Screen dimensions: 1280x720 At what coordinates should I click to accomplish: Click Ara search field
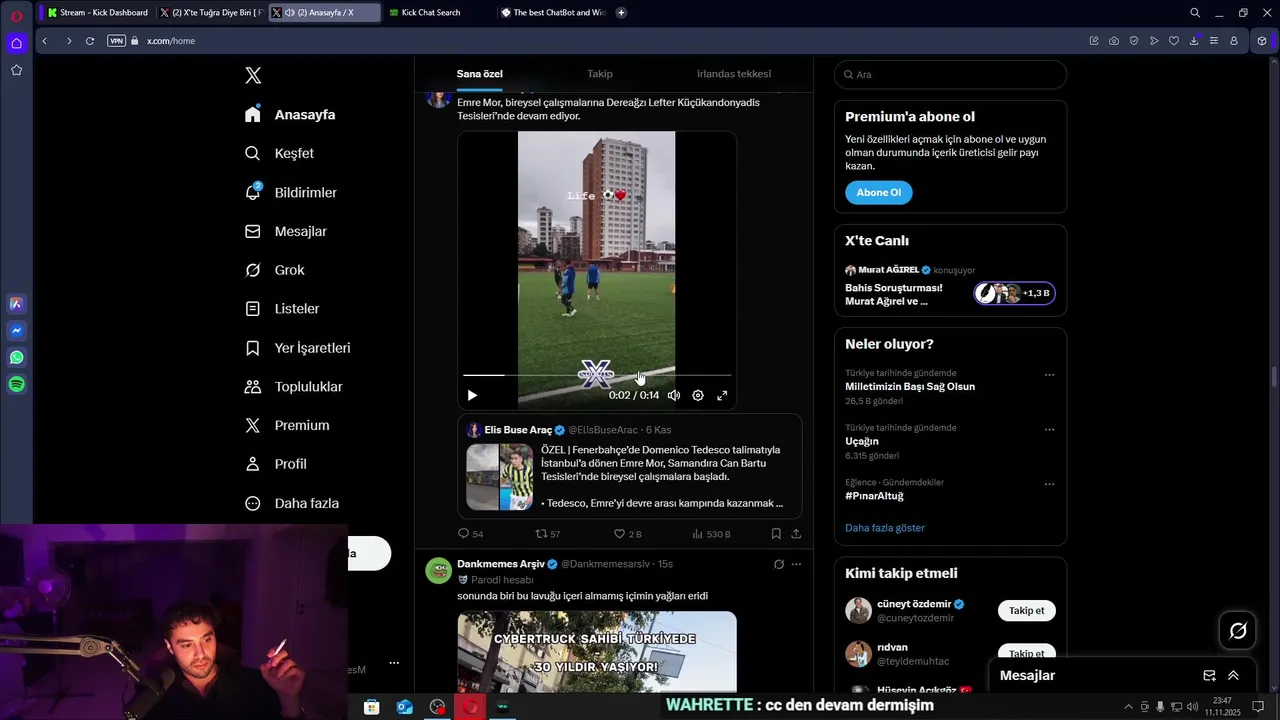point(950,74)
